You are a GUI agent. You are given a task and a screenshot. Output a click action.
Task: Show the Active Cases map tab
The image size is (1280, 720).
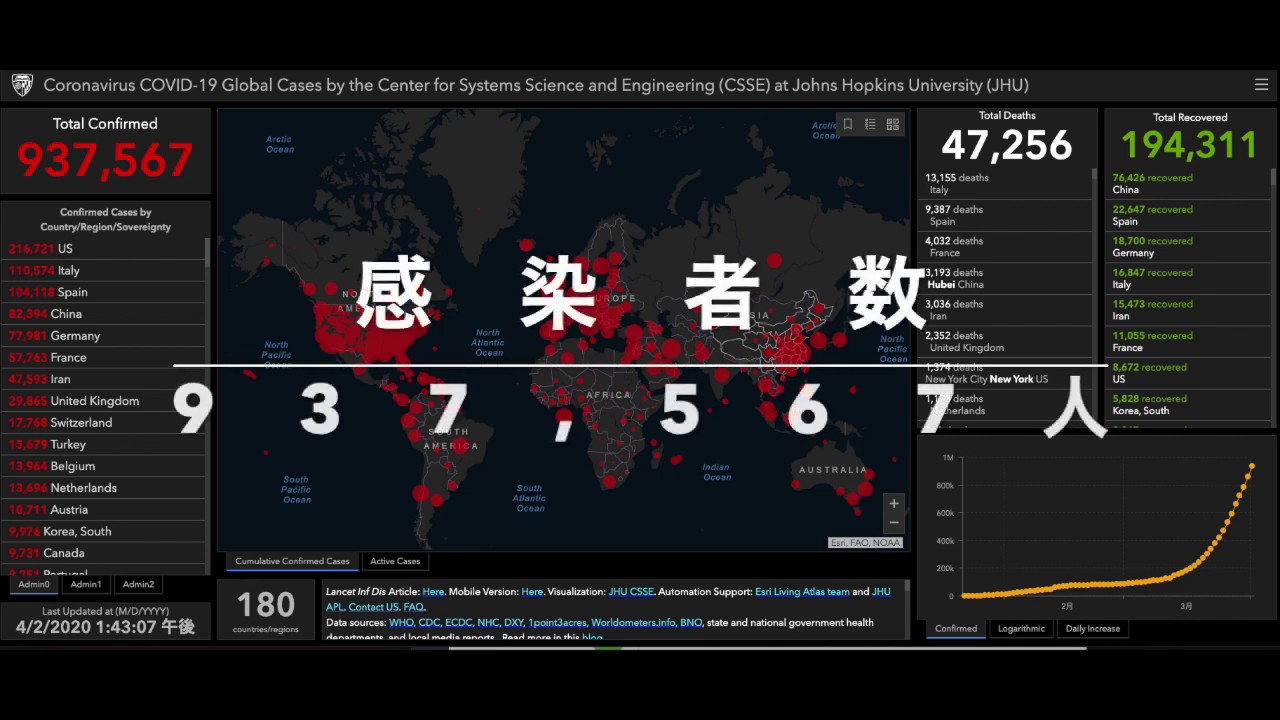[x=395, y=561]
